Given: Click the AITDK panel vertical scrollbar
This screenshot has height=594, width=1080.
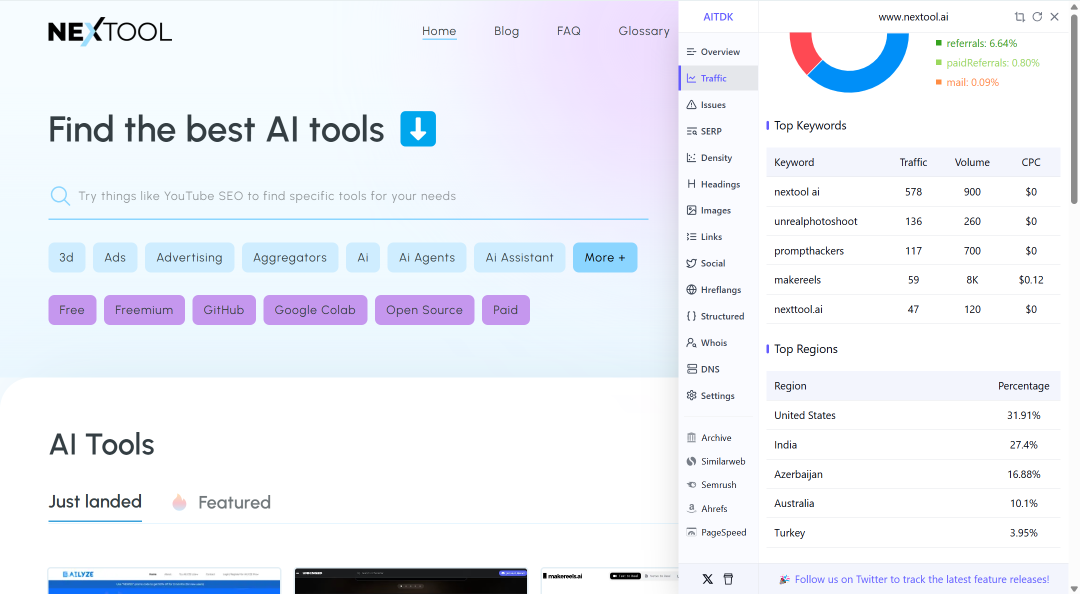Looking at the screenshot, I should coord(1074,110).
